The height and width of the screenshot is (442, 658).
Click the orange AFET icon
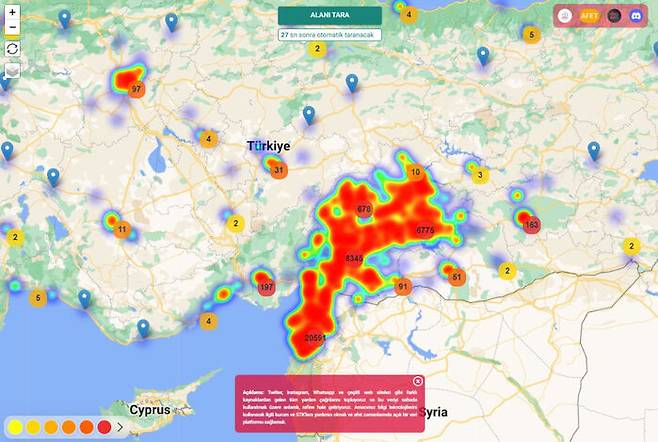coord(590,16)
